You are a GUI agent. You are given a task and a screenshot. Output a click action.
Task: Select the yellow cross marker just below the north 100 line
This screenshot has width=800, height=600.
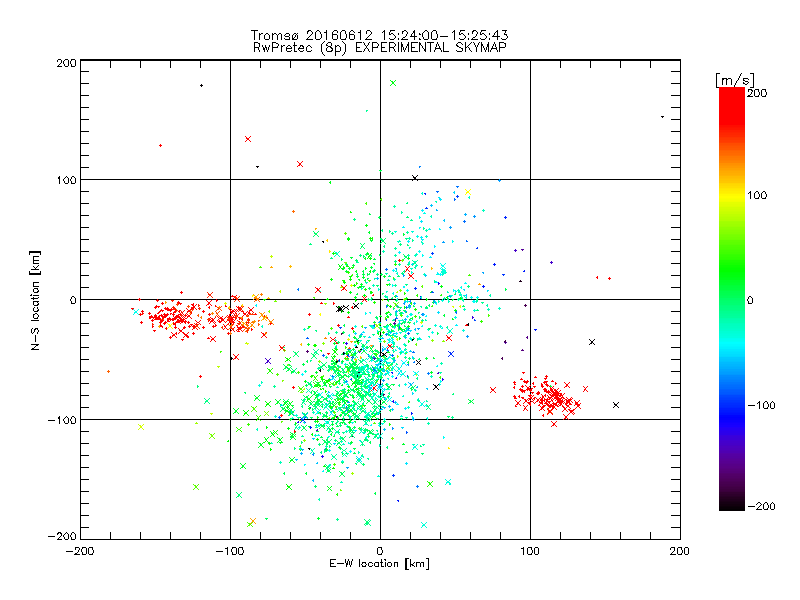pyautogui.click(x=468, y=192)
